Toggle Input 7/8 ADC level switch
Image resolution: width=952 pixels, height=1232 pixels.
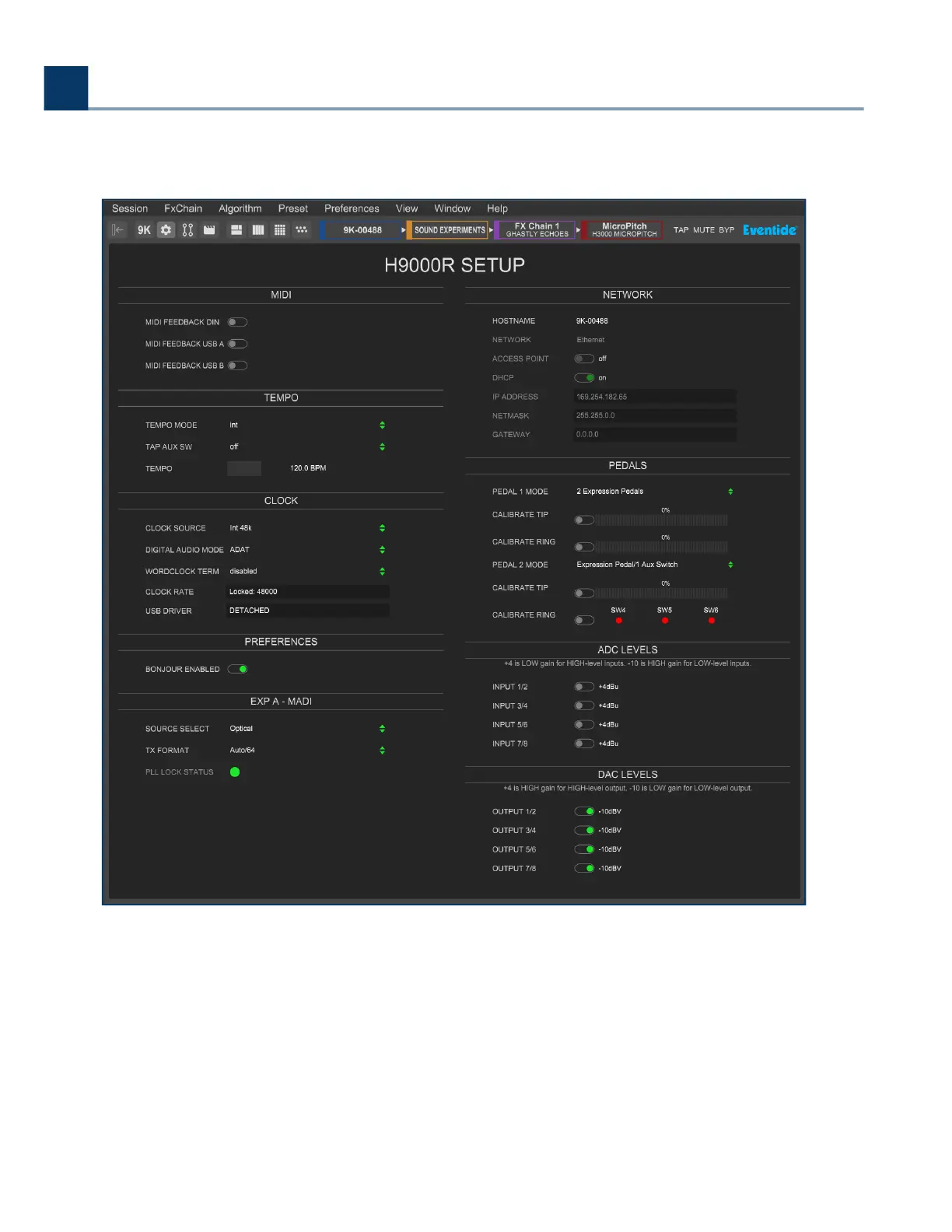click(584, 744)
